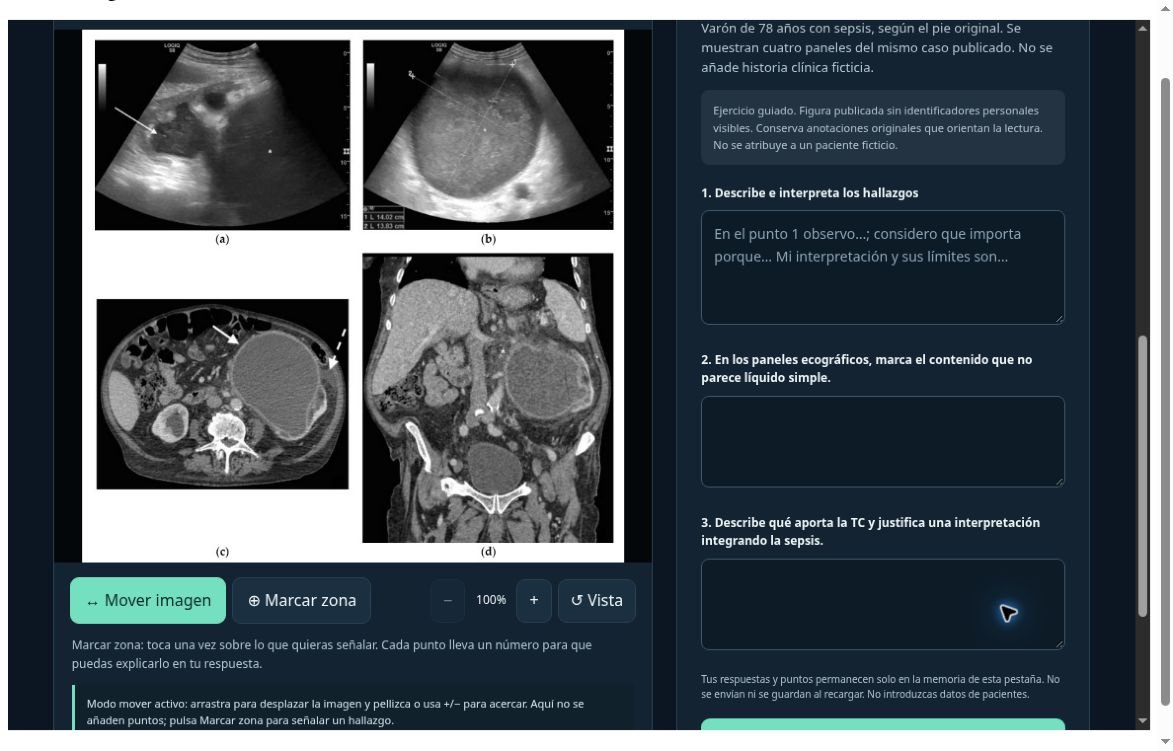Switch to Marcar zona marking mode
Viewport: 1173px width, 751px height.
pos(301,601)
